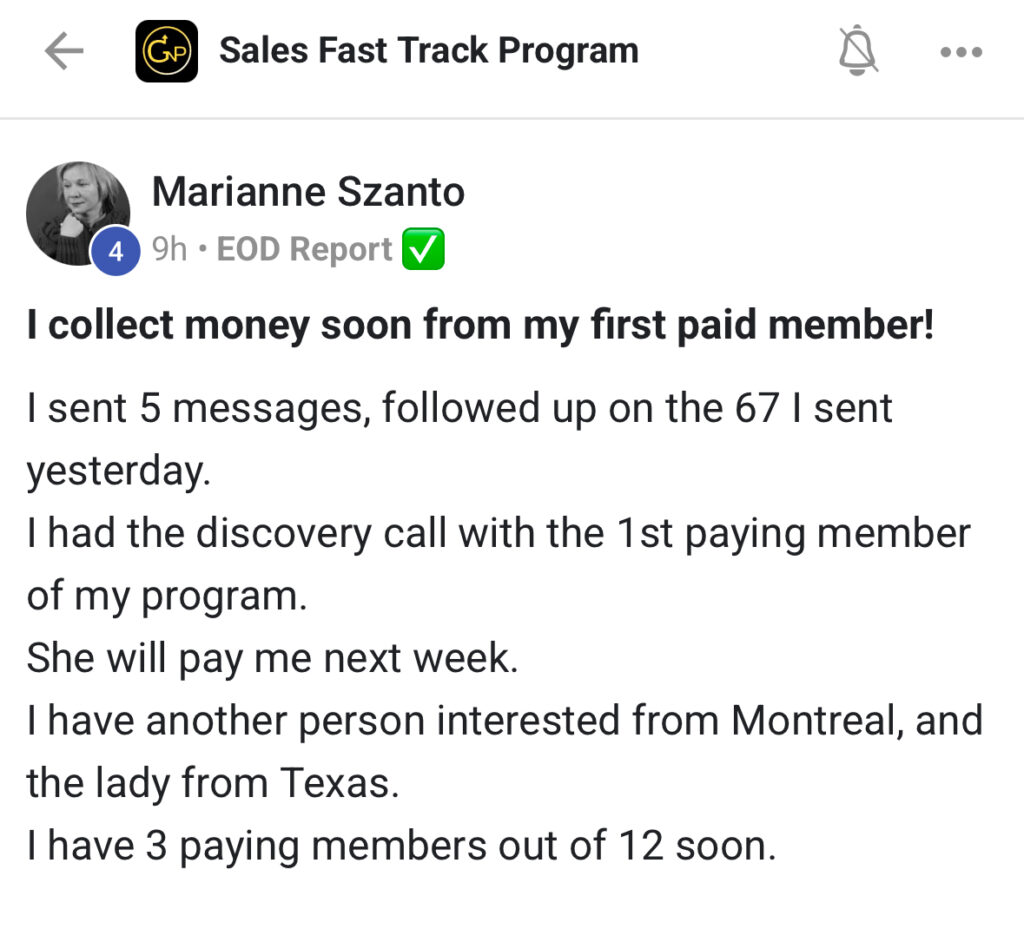1024x929 pixels.
Task: Click the "I sent 5 messages" line
Action: coord(459,409)
